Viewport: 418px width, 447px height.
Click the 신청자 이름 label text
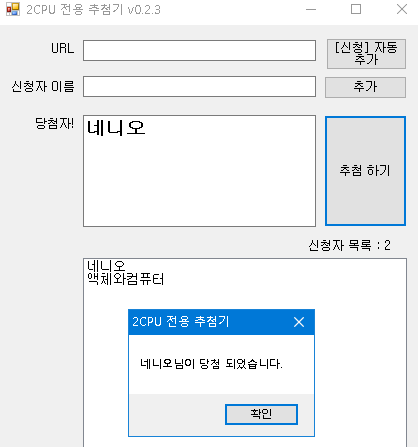click(43, 87)
